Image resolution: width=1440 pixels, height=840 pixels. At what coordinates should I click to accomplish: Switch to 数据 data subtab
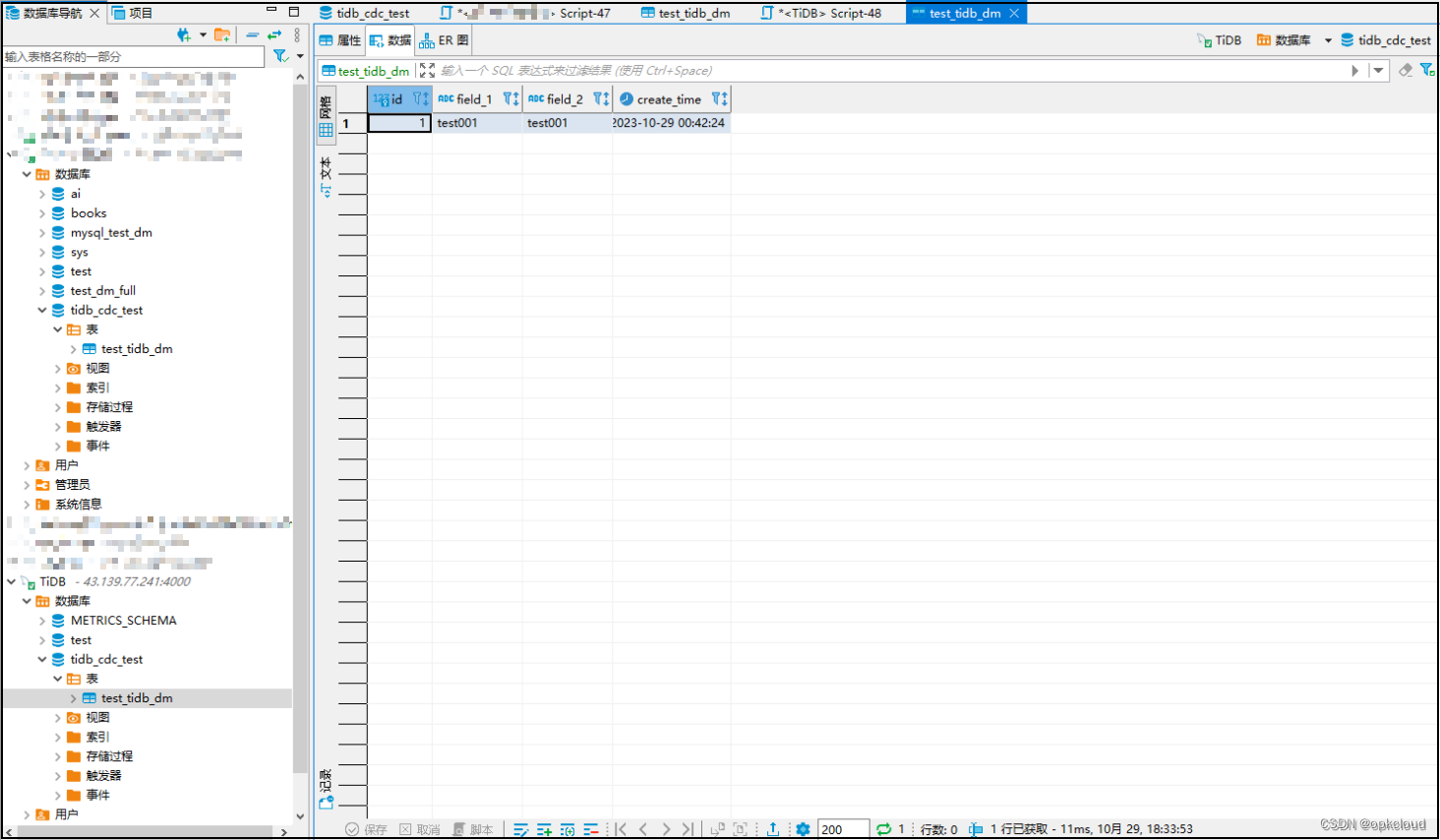(x=390, y=40)
